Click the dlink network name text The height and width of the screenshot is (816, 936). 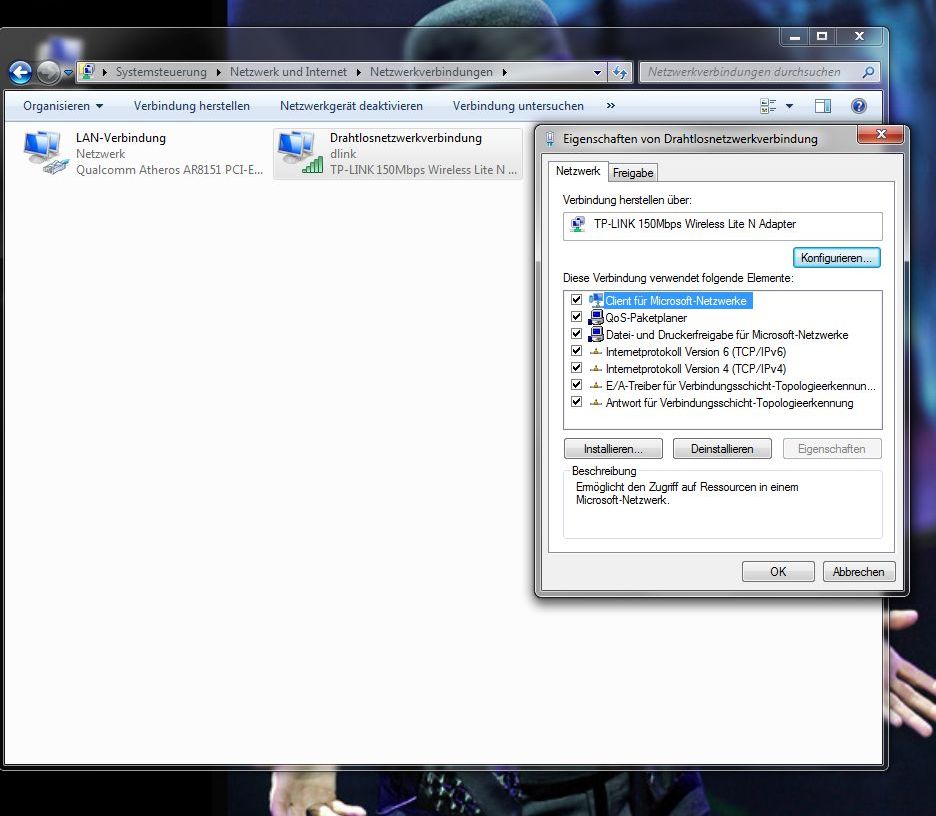coord(343,154)
